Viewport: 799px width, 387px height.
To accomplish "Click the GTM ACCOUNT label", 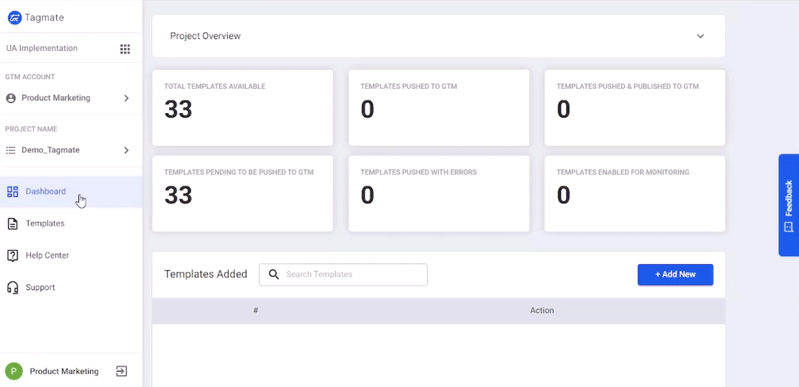I will click(x=30, y=77).
